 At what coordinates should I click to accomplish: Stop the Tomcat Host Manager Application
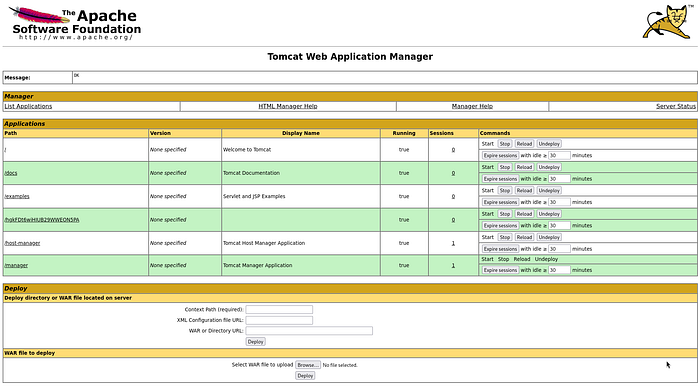point(504,237)
